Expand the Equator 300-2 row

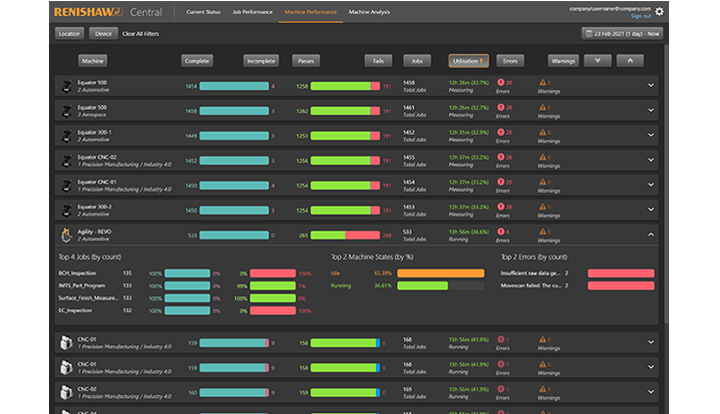(x=651, y=209)
